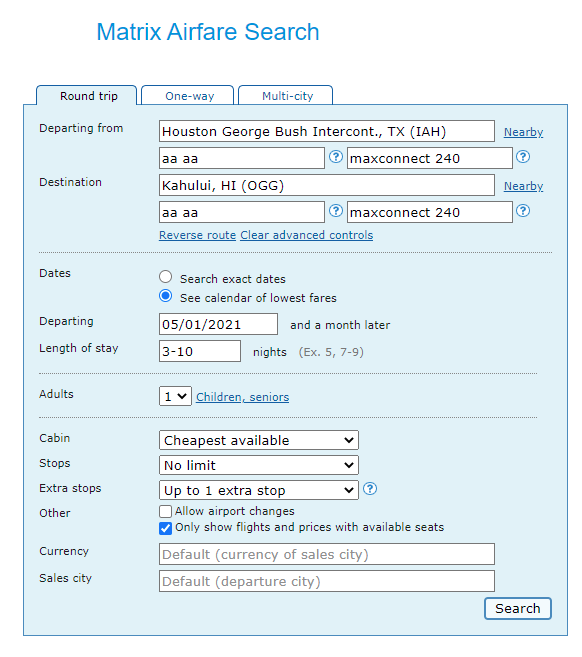Switch to the Multi-city tab

tap(286, 96)
